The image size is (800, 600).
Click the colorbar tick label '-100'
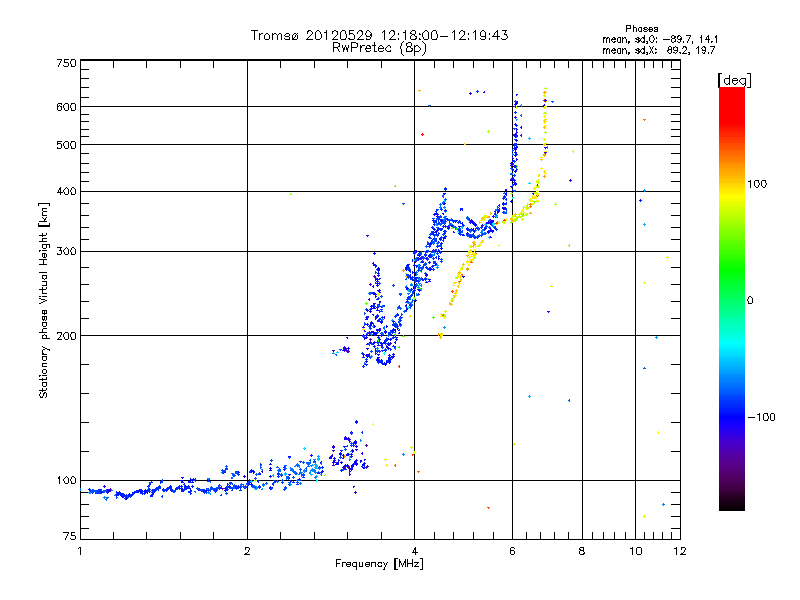761,417
